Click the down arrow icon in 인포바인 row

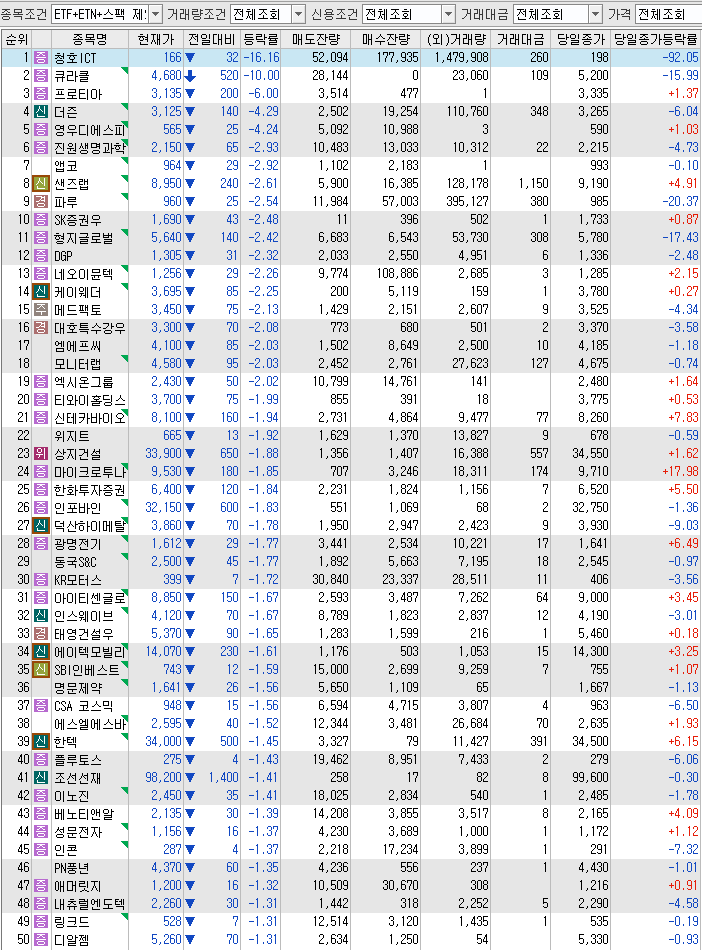coord(190,508)
